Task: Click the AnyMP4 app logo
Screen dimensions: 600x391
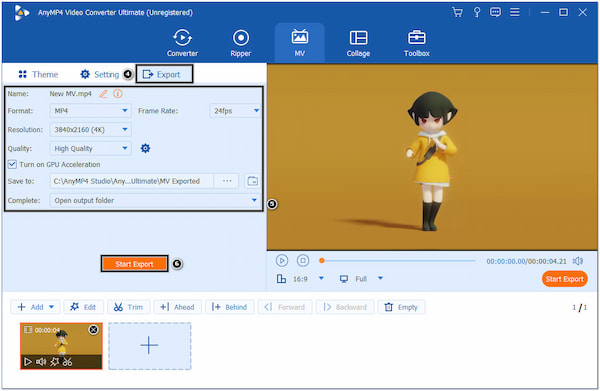Action: coord(21,13)
